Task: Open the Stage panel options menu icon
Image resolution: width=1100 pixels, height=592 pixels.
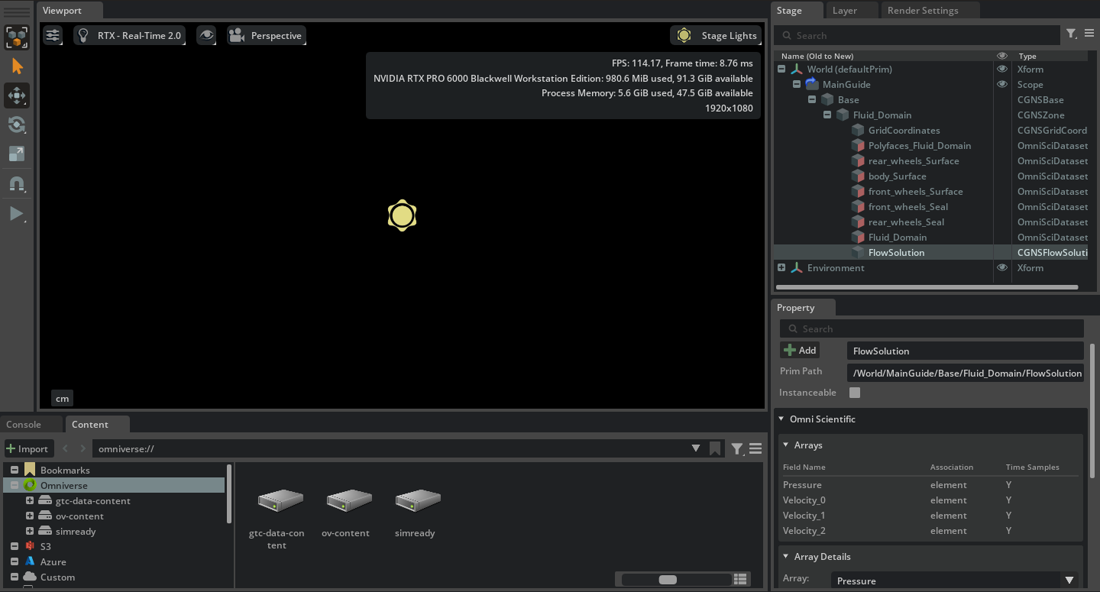Action: [1089, 34]
